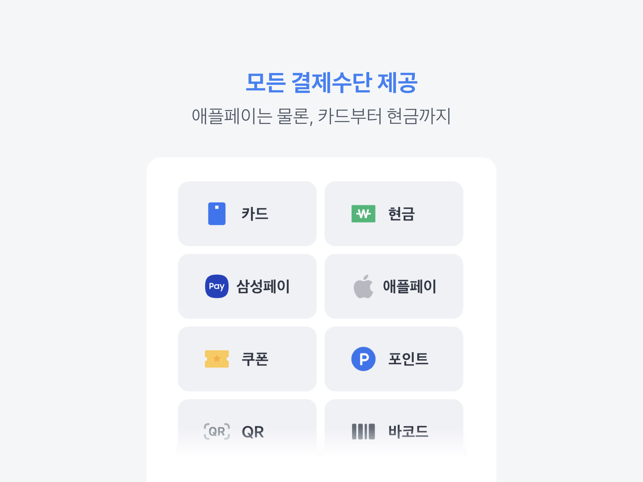643x482 pixels.
Task: Choose 애플페이 as payment method
Action: click(394, 286)
